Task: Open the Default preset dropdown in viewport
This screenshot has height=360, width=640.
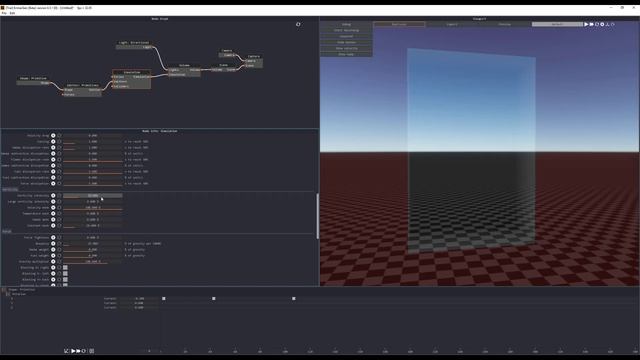Action: [x=557, y=24]
